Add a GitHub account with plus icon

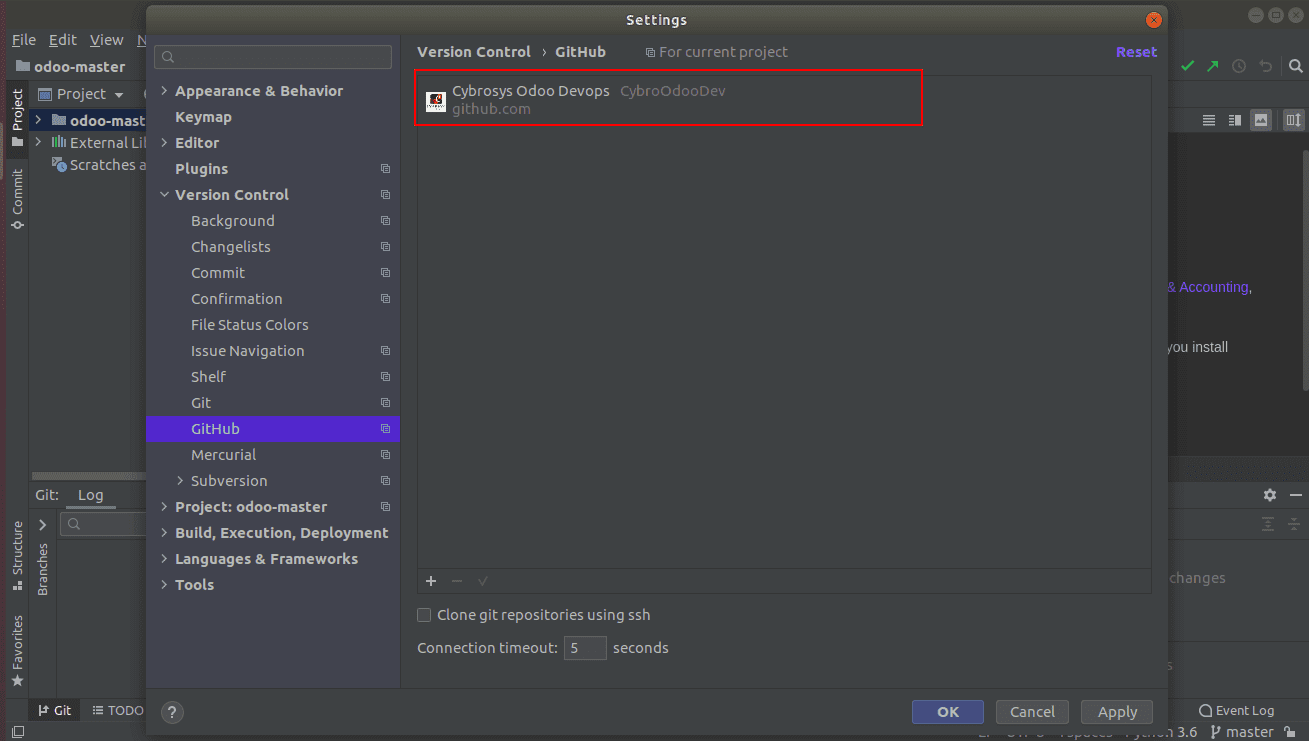[x=431, y=581]
